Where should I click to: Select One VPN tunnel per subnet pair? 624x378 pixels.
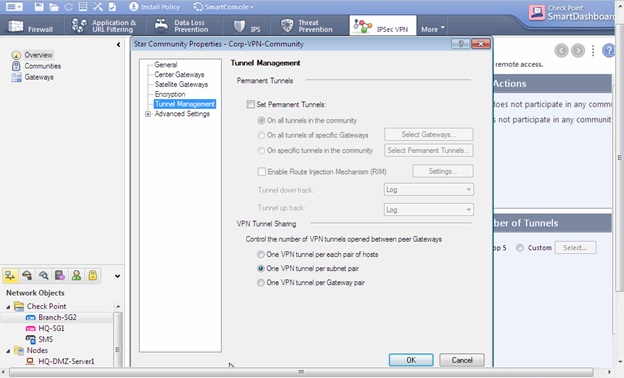coord(261,269)
